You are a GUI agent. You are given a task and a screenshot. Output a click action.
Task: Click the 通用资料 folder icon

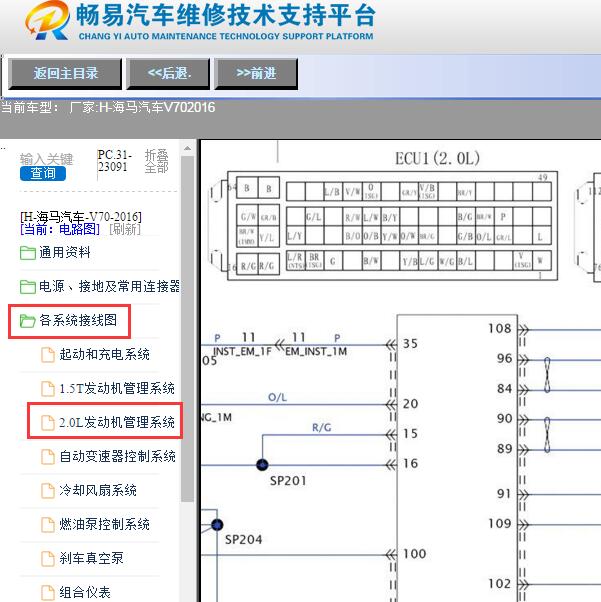28,253
